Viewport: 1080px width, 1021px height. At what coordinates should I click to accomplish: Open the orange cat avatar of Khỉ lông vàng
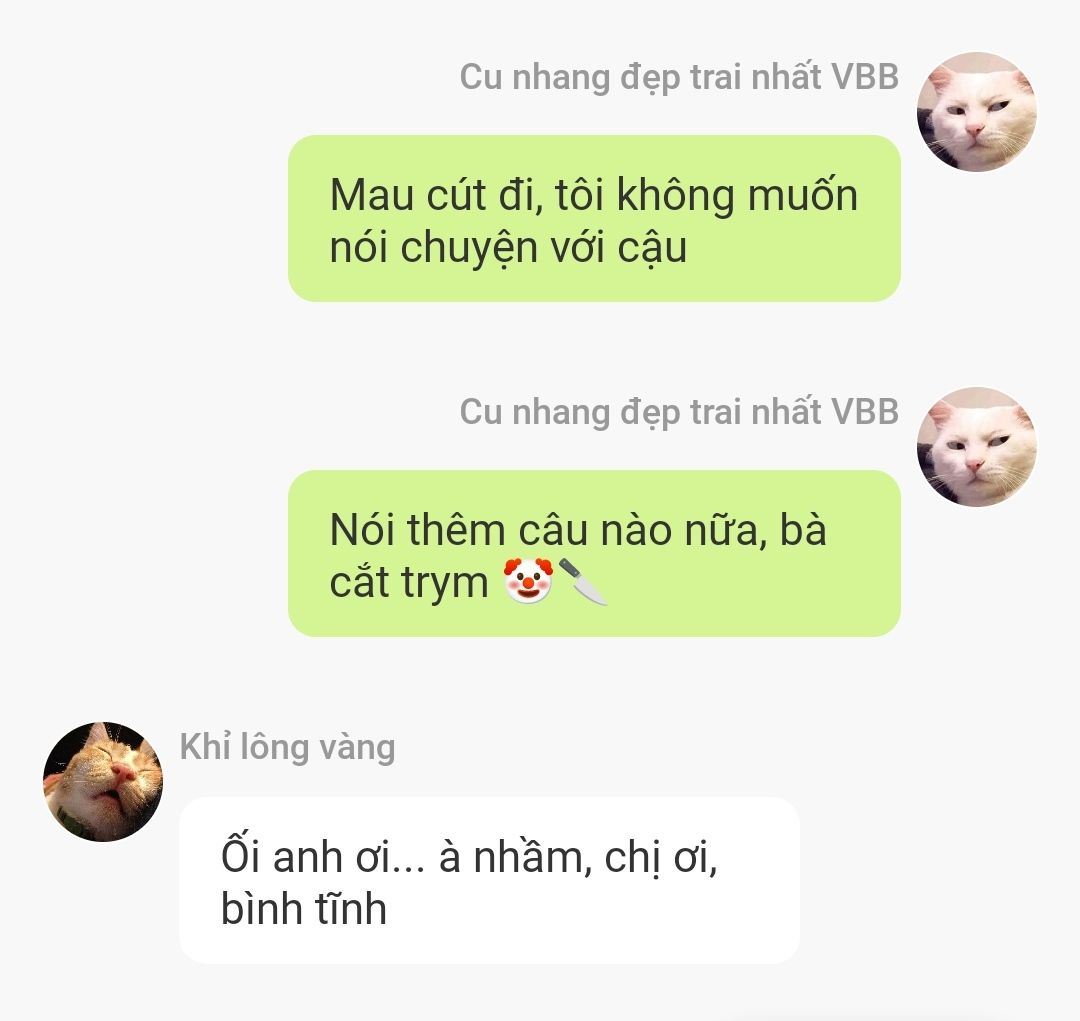tap(103, 781)
